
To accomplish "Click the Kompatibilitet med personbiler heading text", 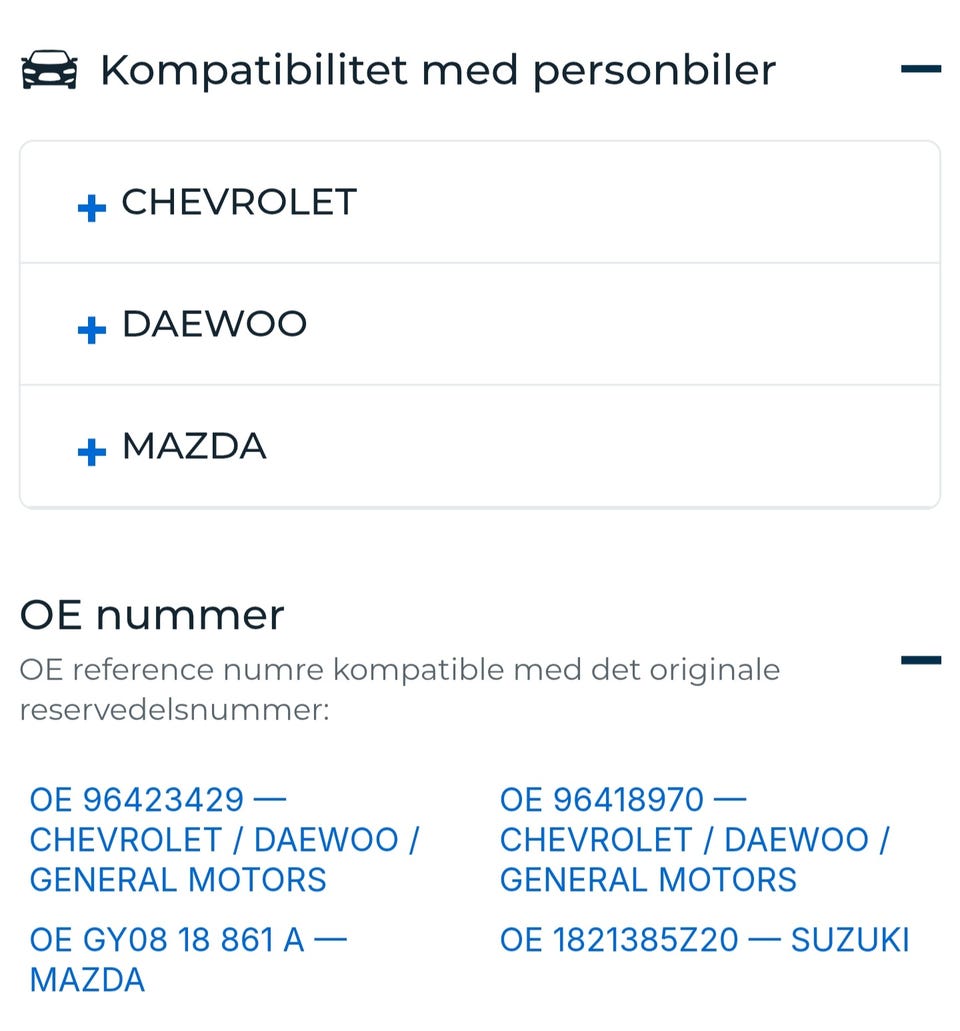I will click(437, 70).
